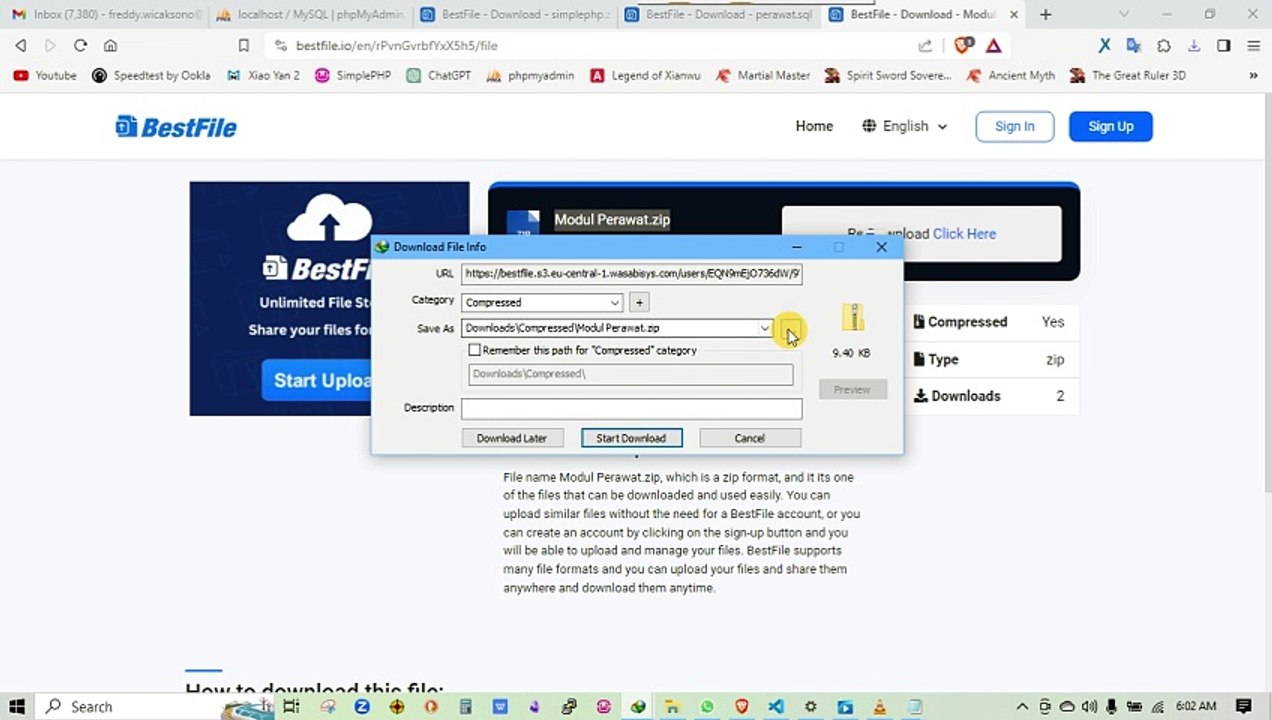Screen dimensions: 1272x720
Task: Reload the current page
Action: click(x=80, y=45)
